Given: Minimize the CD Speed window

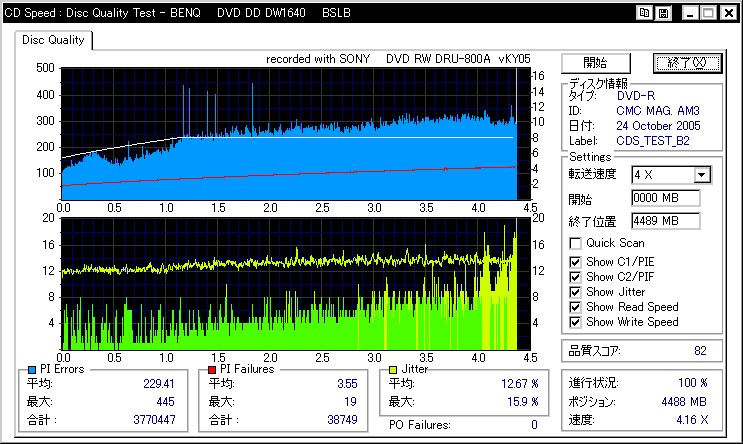Looking at the screenshot, I should pyautogui.click(x=689, y=13).
